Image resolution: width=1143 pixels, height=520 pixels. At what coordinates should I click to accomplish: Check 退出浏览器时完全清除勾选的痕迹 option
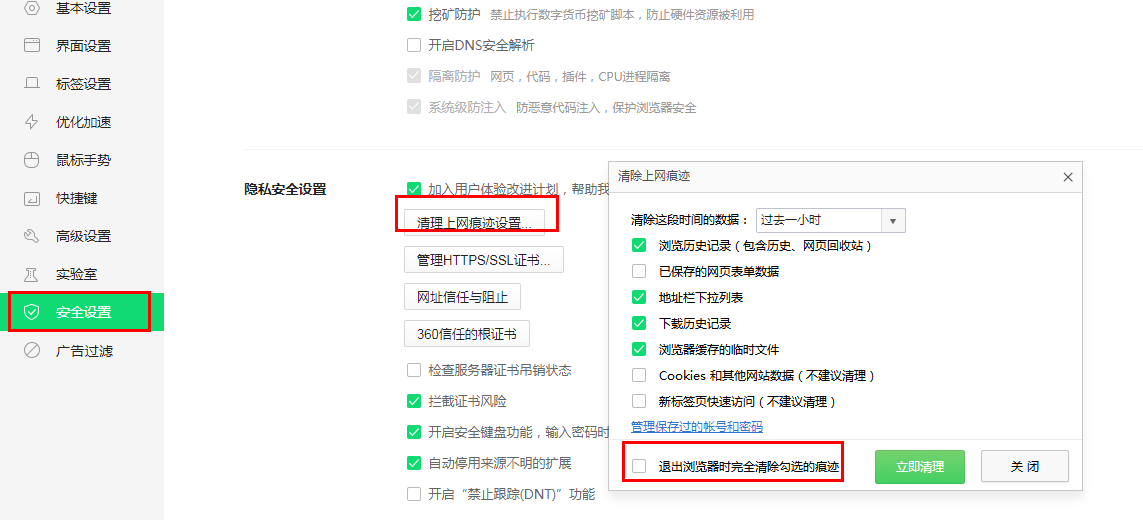639,466
